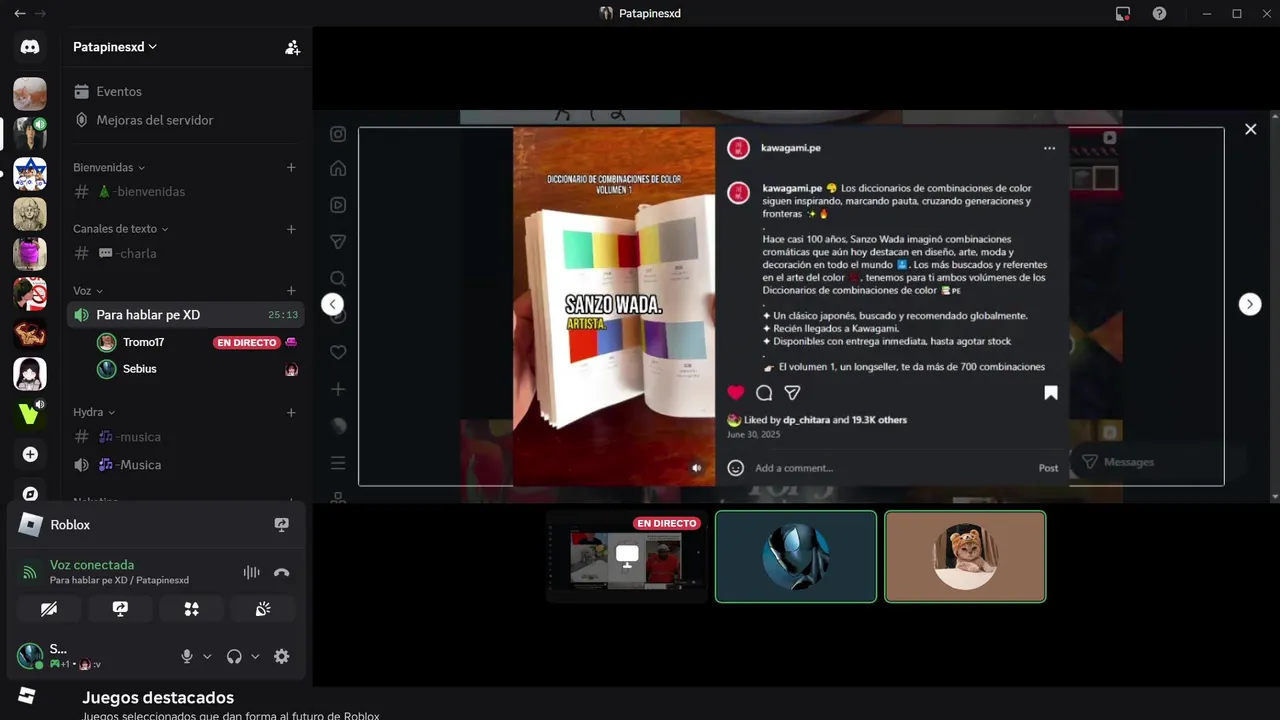Viewport: 1280px width, 720px height.
Task: Click the Voz conectada status text
Action: point(92,565)
